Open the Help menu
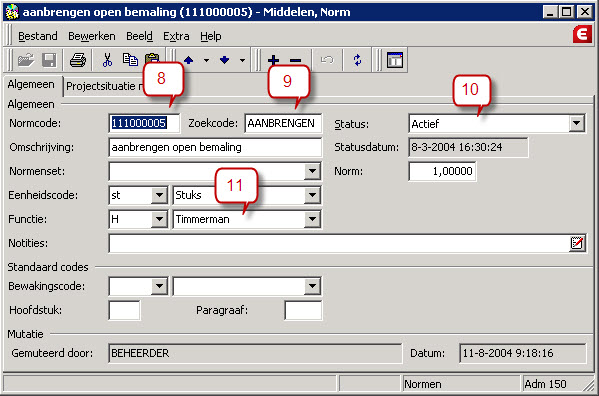 coord(211,36)
